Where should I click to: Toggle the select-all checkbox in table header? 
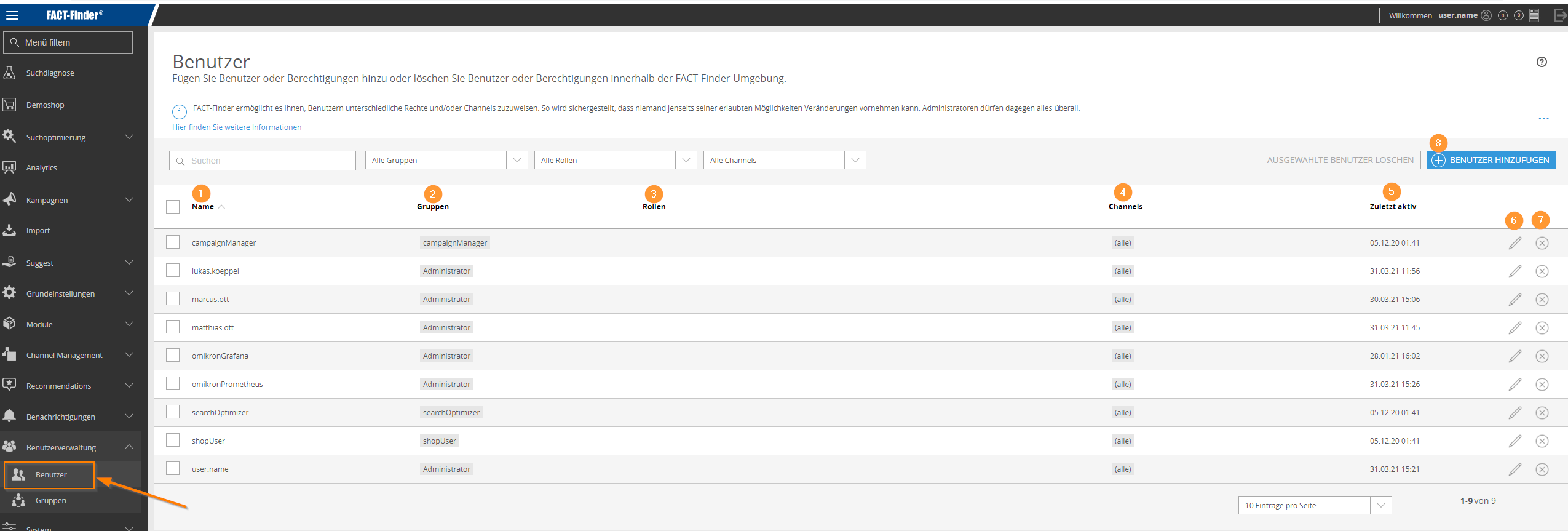pos(173,207)
